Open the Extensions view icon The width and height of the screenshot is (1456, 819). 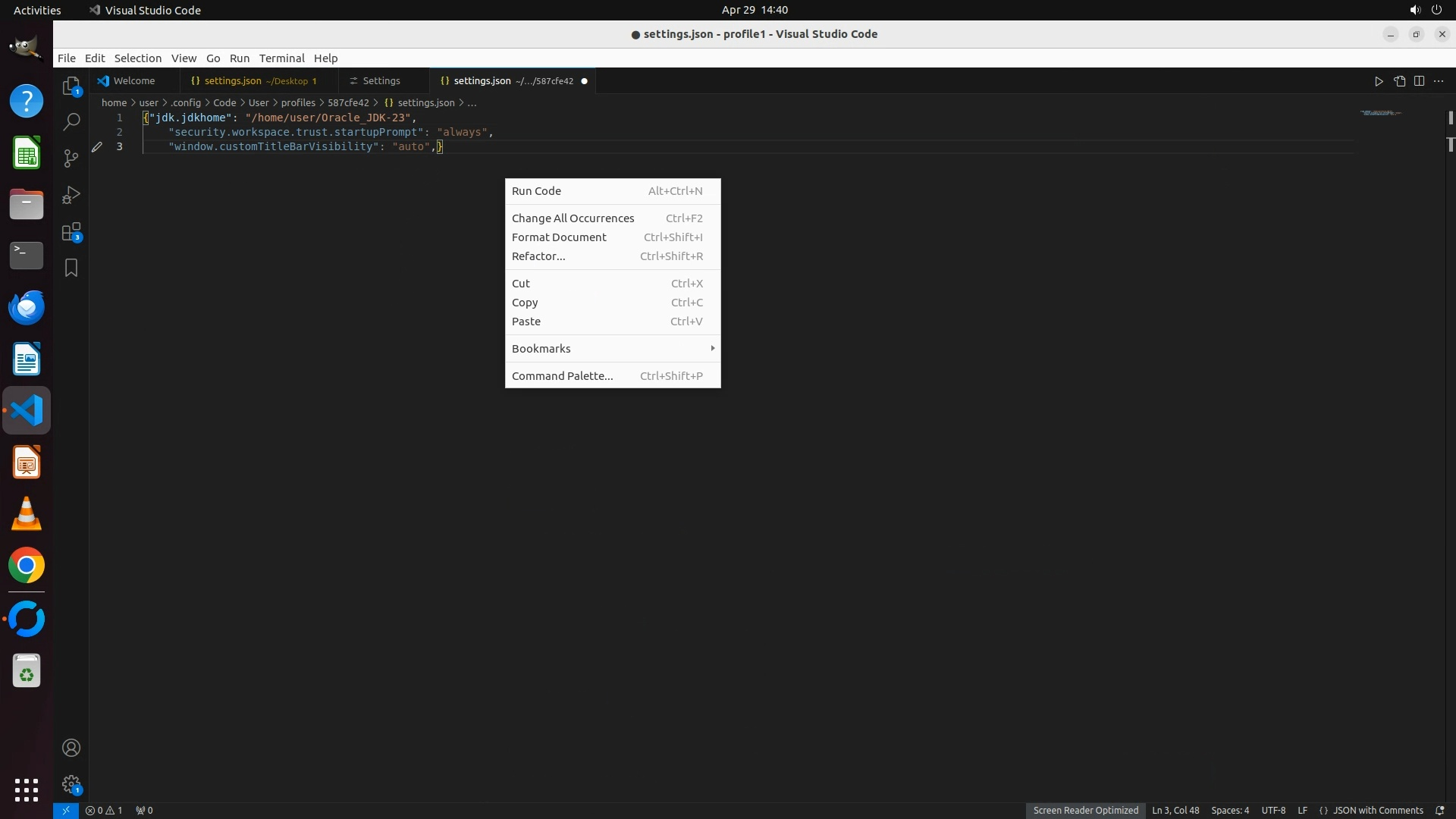[71, 232]
